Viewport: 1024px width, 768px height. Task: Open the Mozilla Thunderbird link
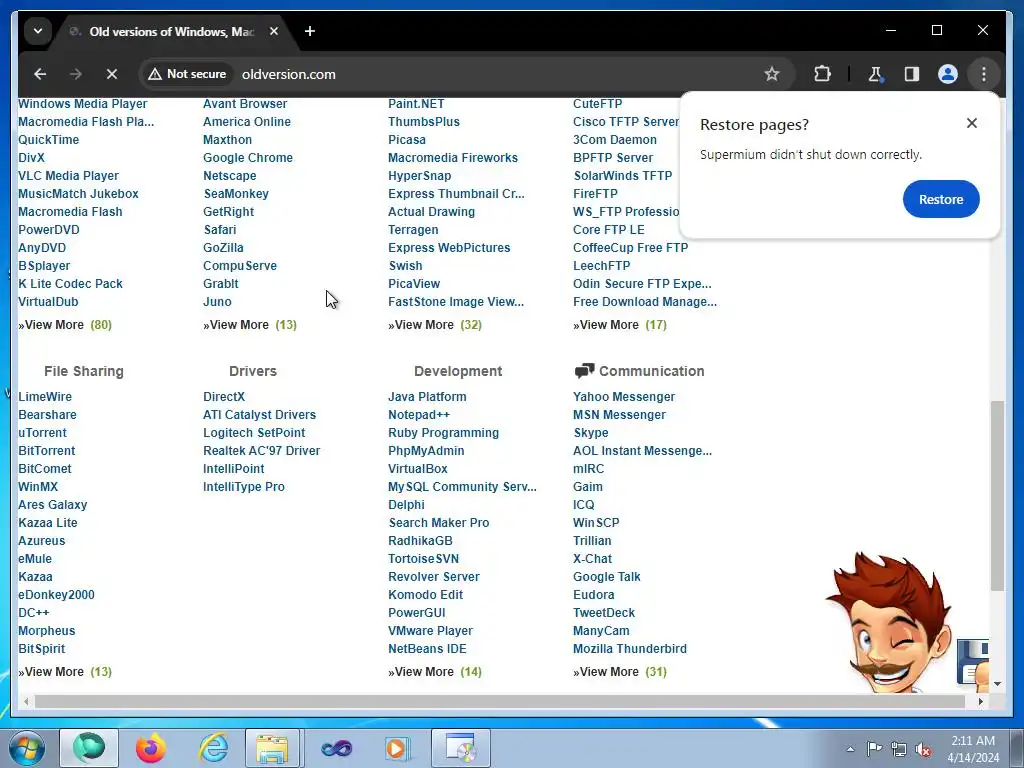[630, 648]
